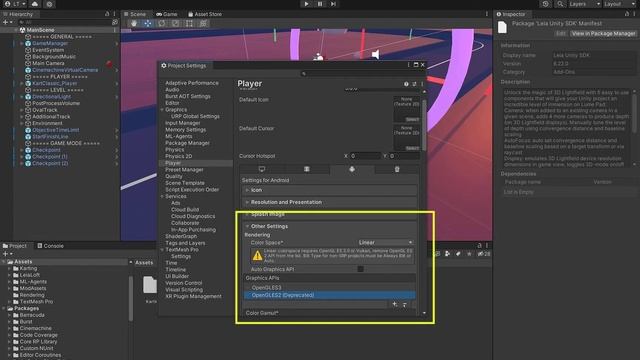The width and height of the screenshot is (640, 360).
Task: Click Select button for Default Icon
Action: [412, 119]
